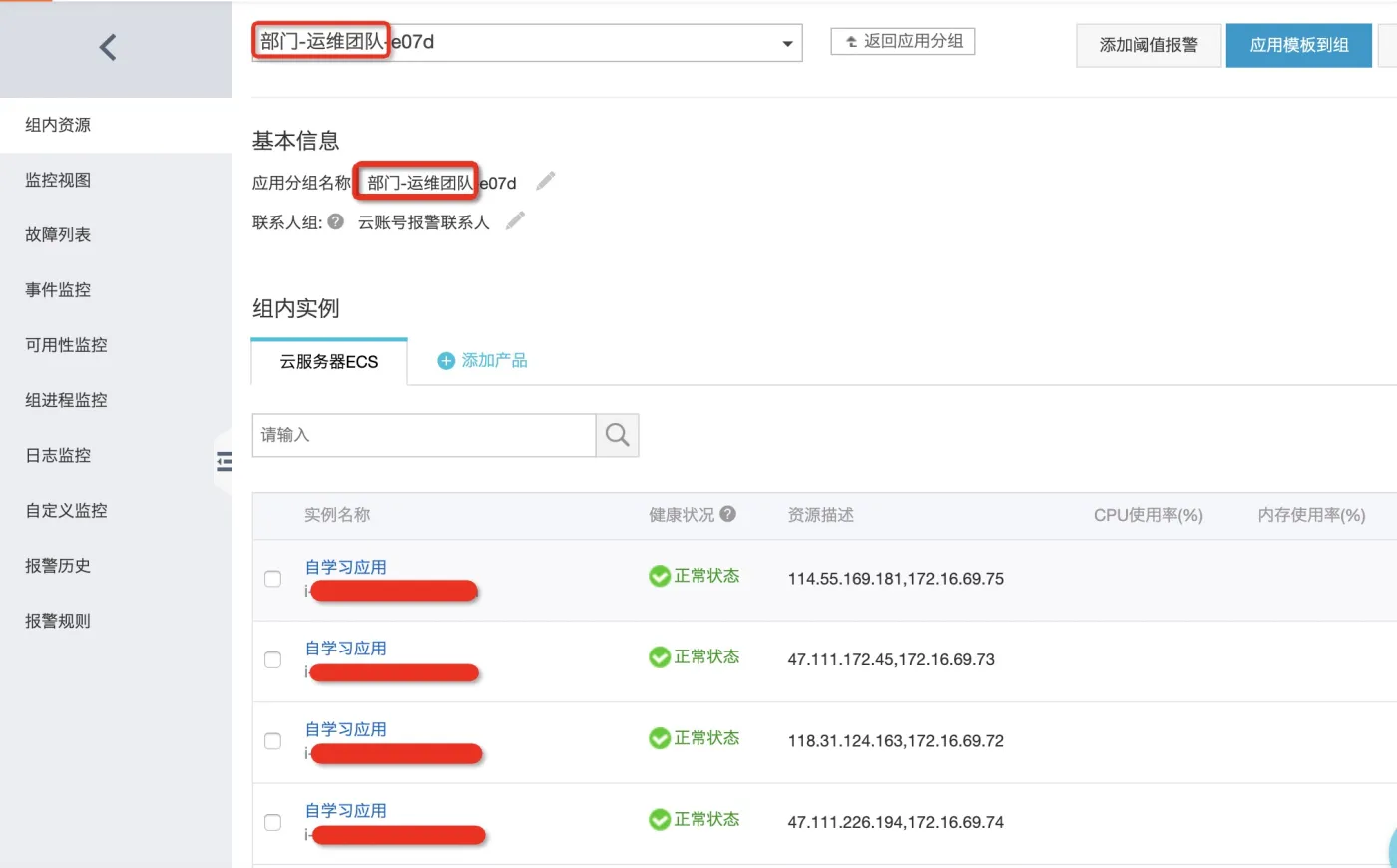Viewport: 1397px width, 868px height.
Task: Click the IP text 47.111.226.194,172.16.69.74
Action: point(896,823)
